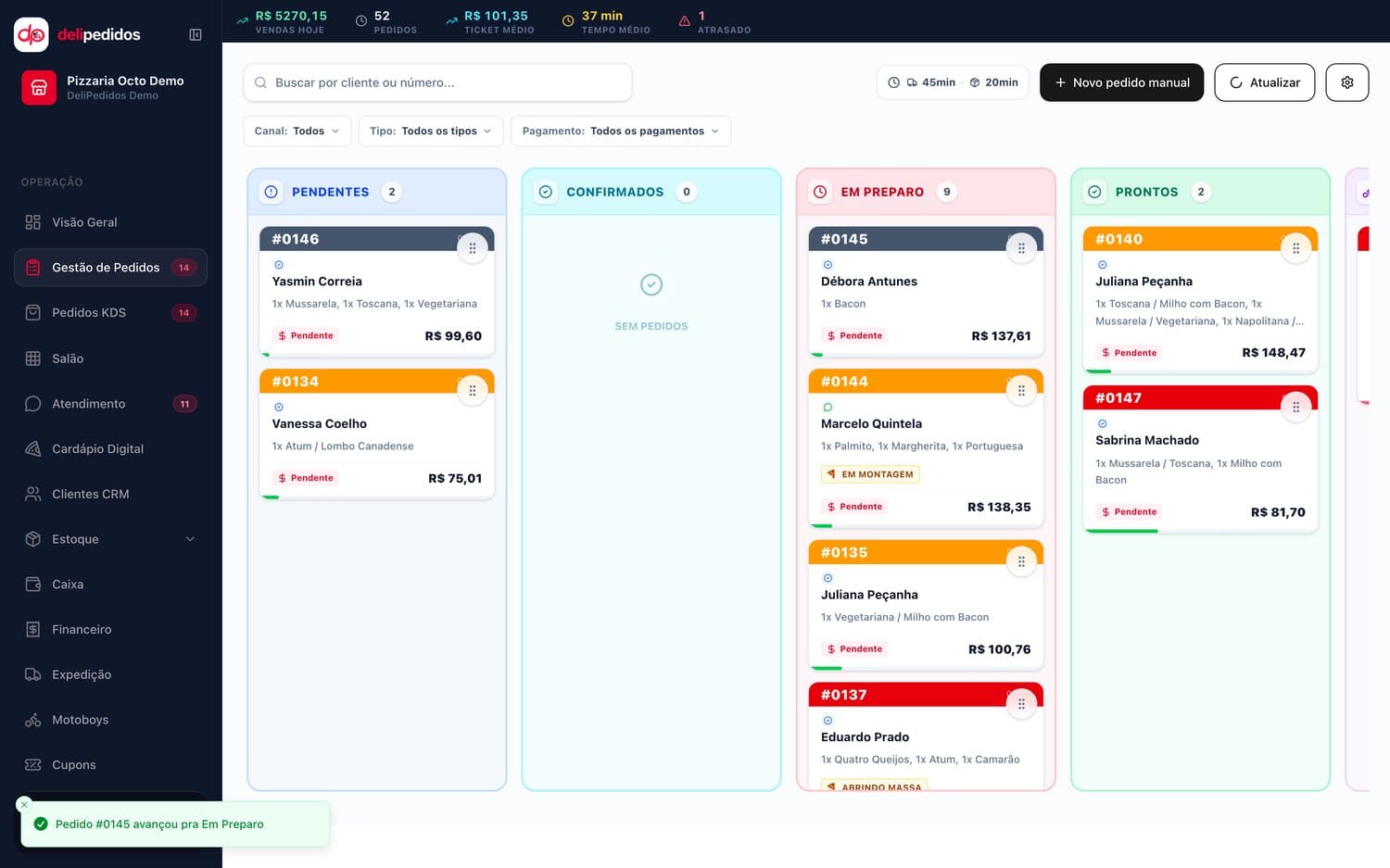Click the drag handle on order #0137
Image resolution: width=1390 pixels, height=868 pixels.
point(1021,704)
